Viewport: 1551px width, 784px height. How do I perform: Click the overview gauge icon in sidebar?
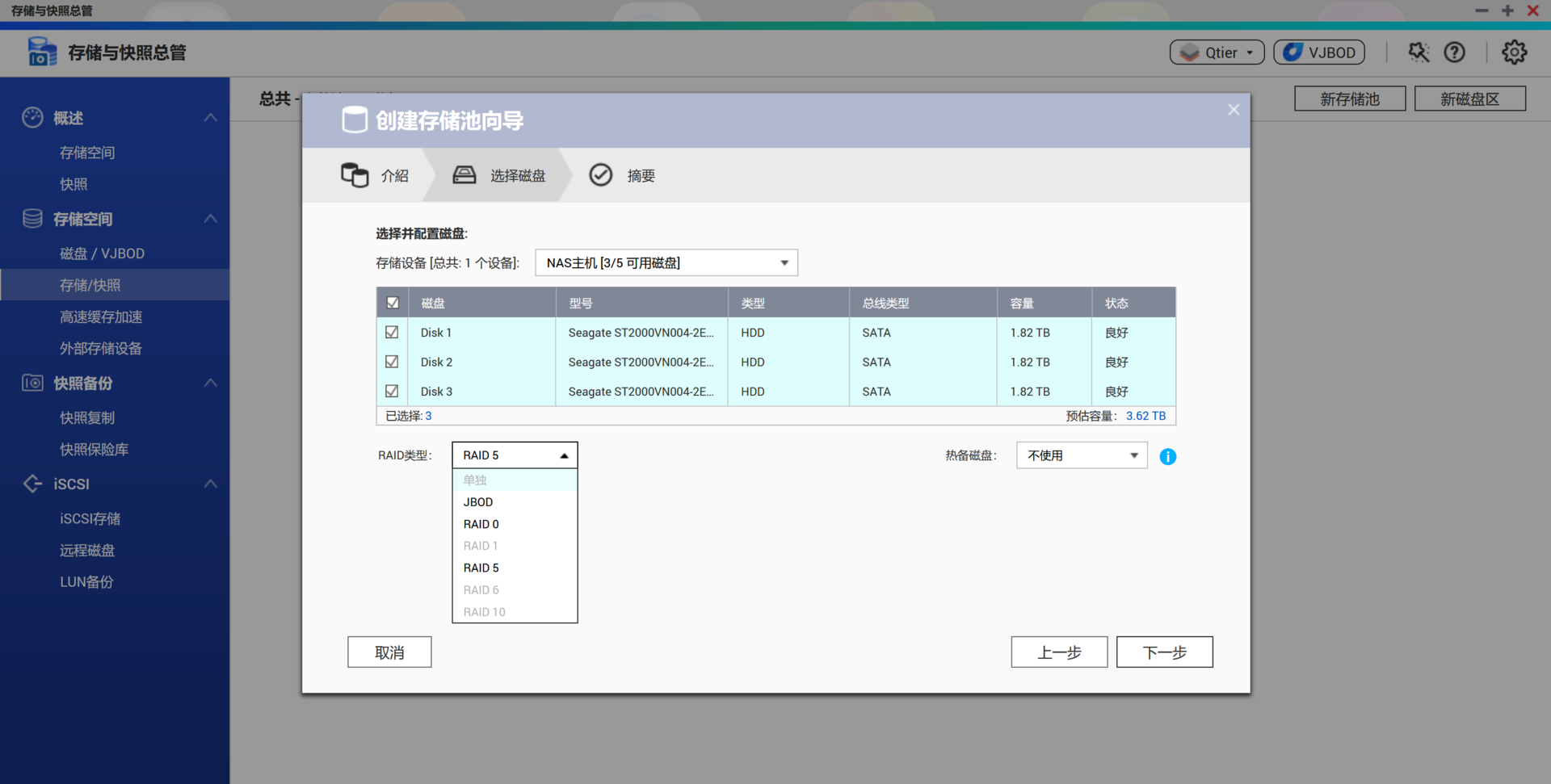pos(32,118)
